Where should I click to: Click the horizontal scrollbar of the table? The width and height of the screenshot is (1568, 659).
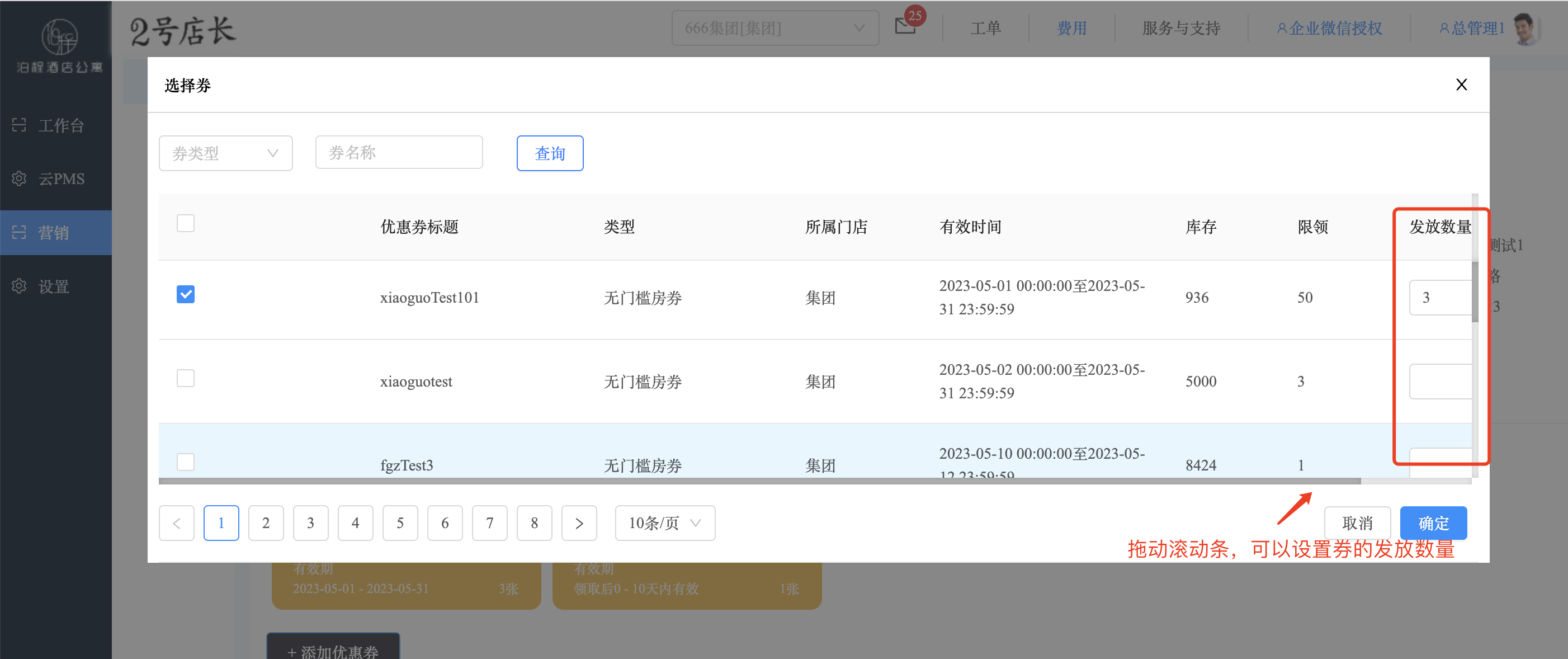point(759,481)
